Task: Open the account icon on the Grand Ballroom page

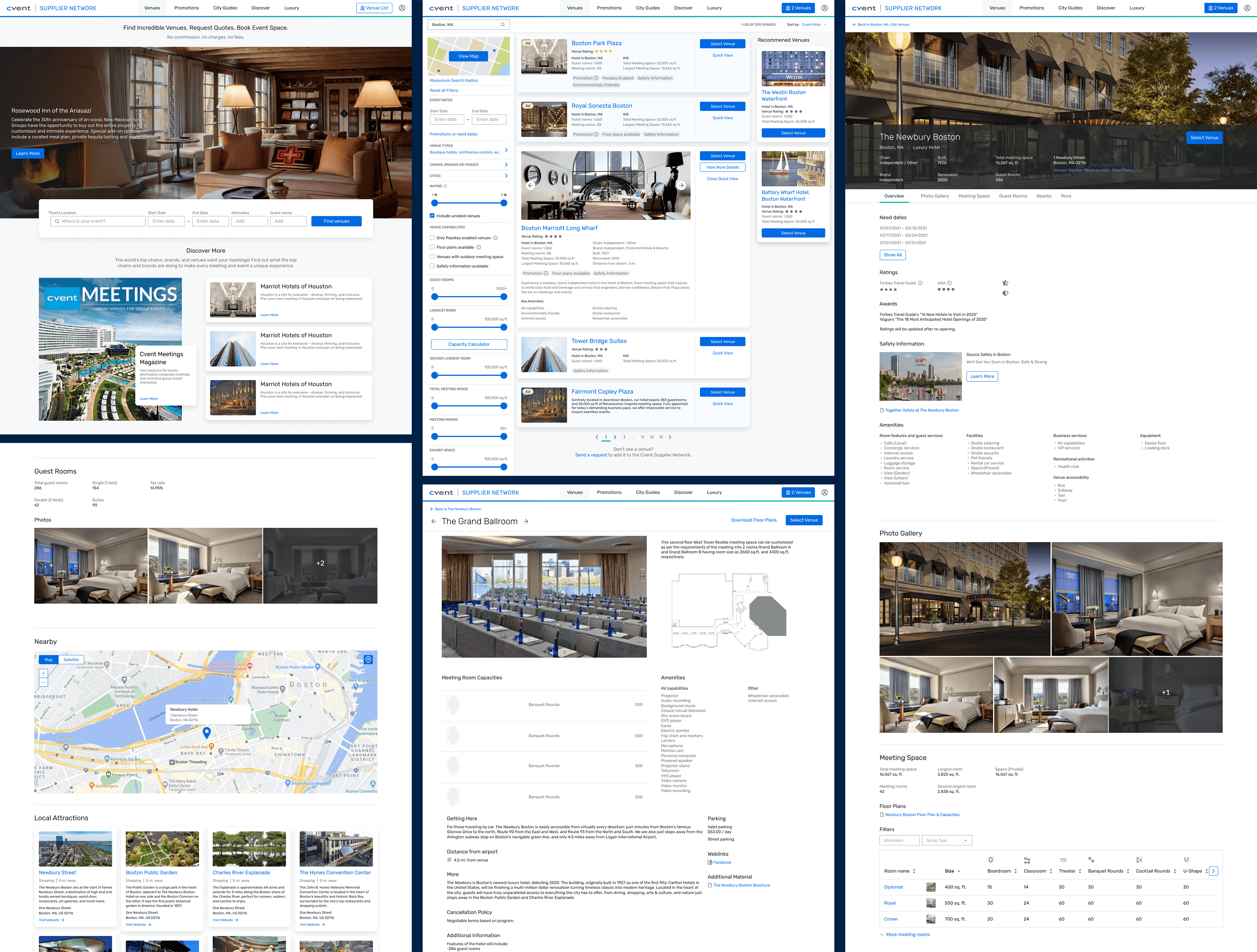Action: point(825,493)
